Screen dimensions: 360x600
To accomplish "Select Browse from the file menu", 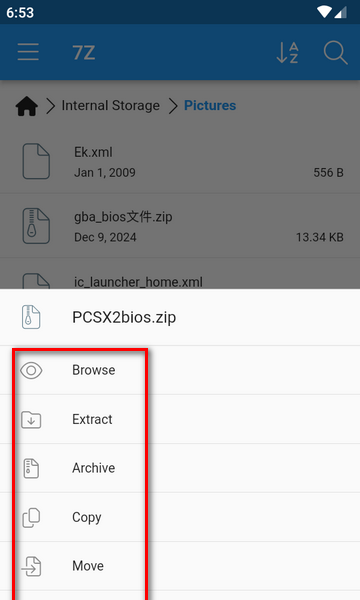I will tap(180, 370).
